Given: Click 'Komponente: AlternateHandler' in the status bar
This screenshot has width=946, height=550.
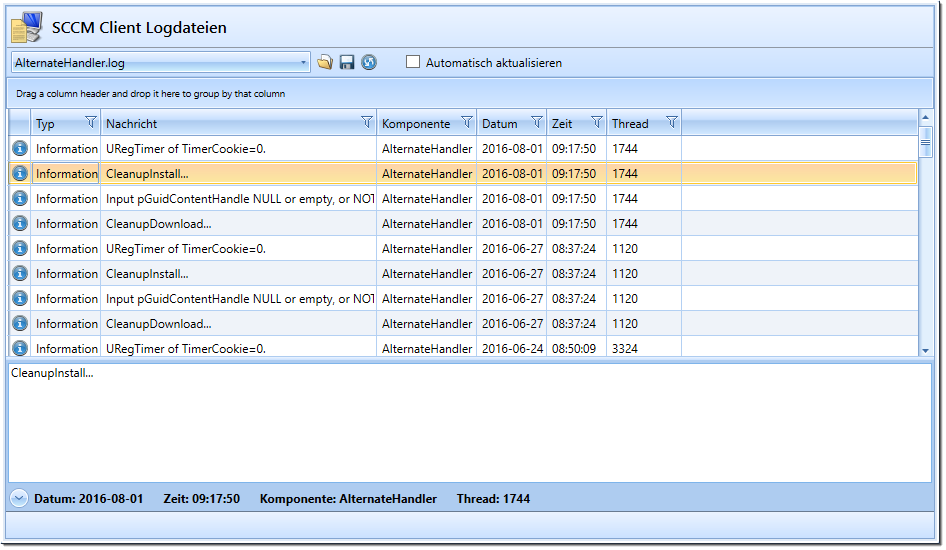Looking at the screenshot, I should (348, 499).
